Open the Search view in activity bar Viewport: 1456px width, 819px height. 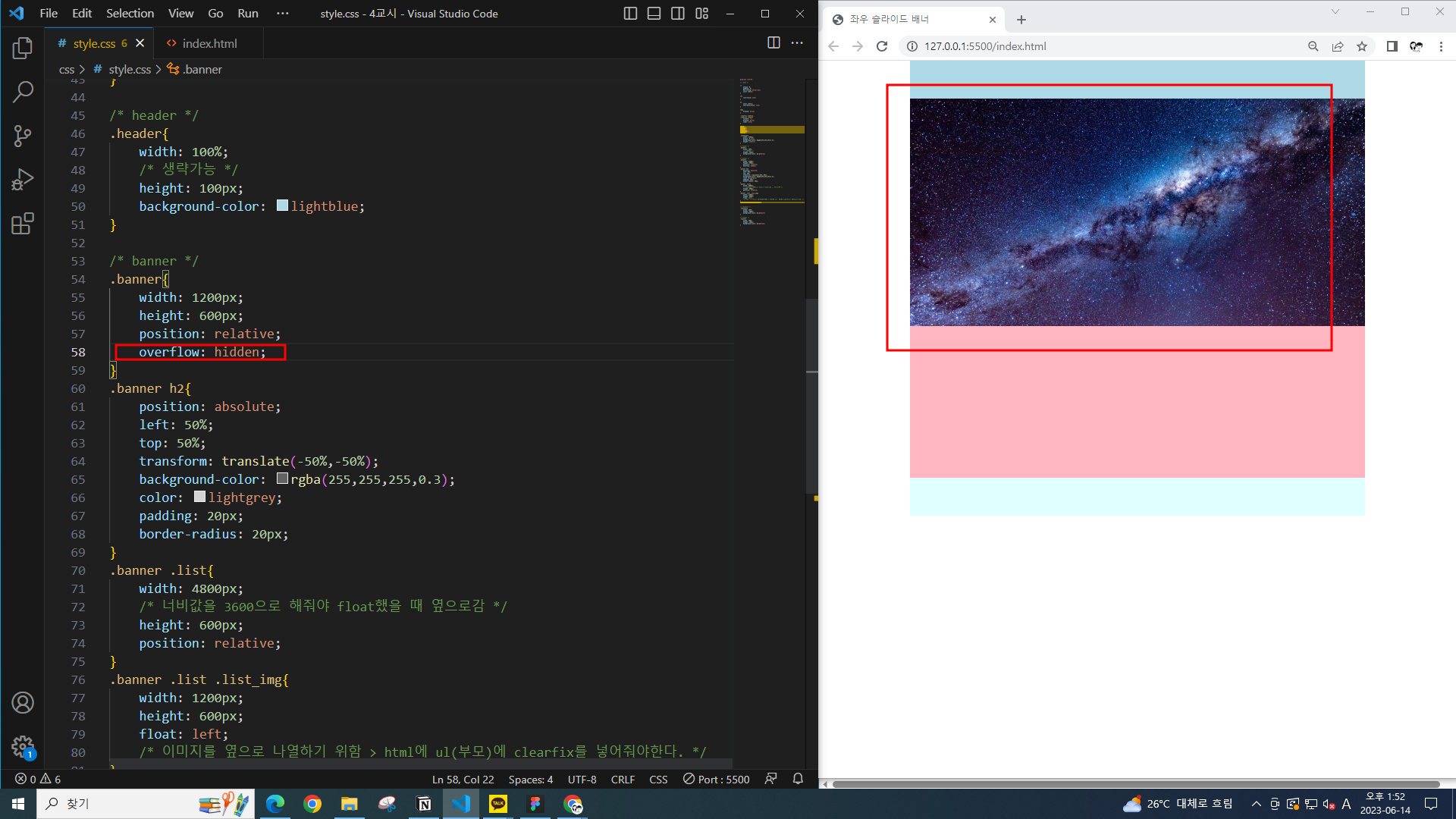point(23,93)
